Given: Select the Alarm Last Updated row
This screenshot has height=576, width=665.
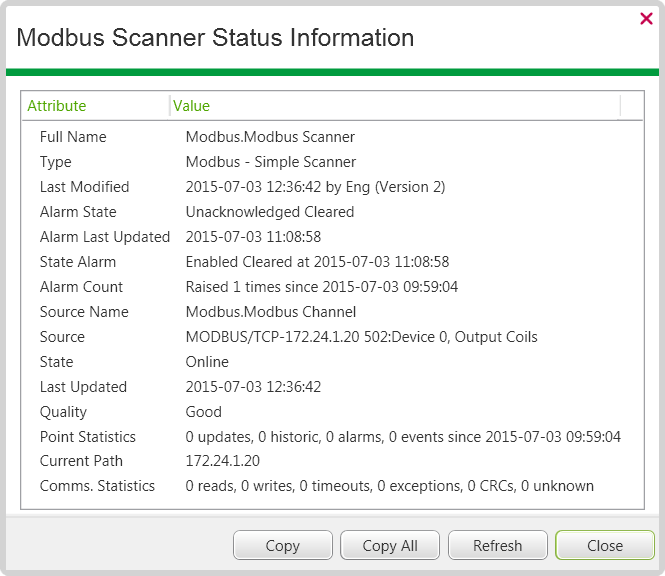Looking at the screenshot, I should tap(105, 237).
